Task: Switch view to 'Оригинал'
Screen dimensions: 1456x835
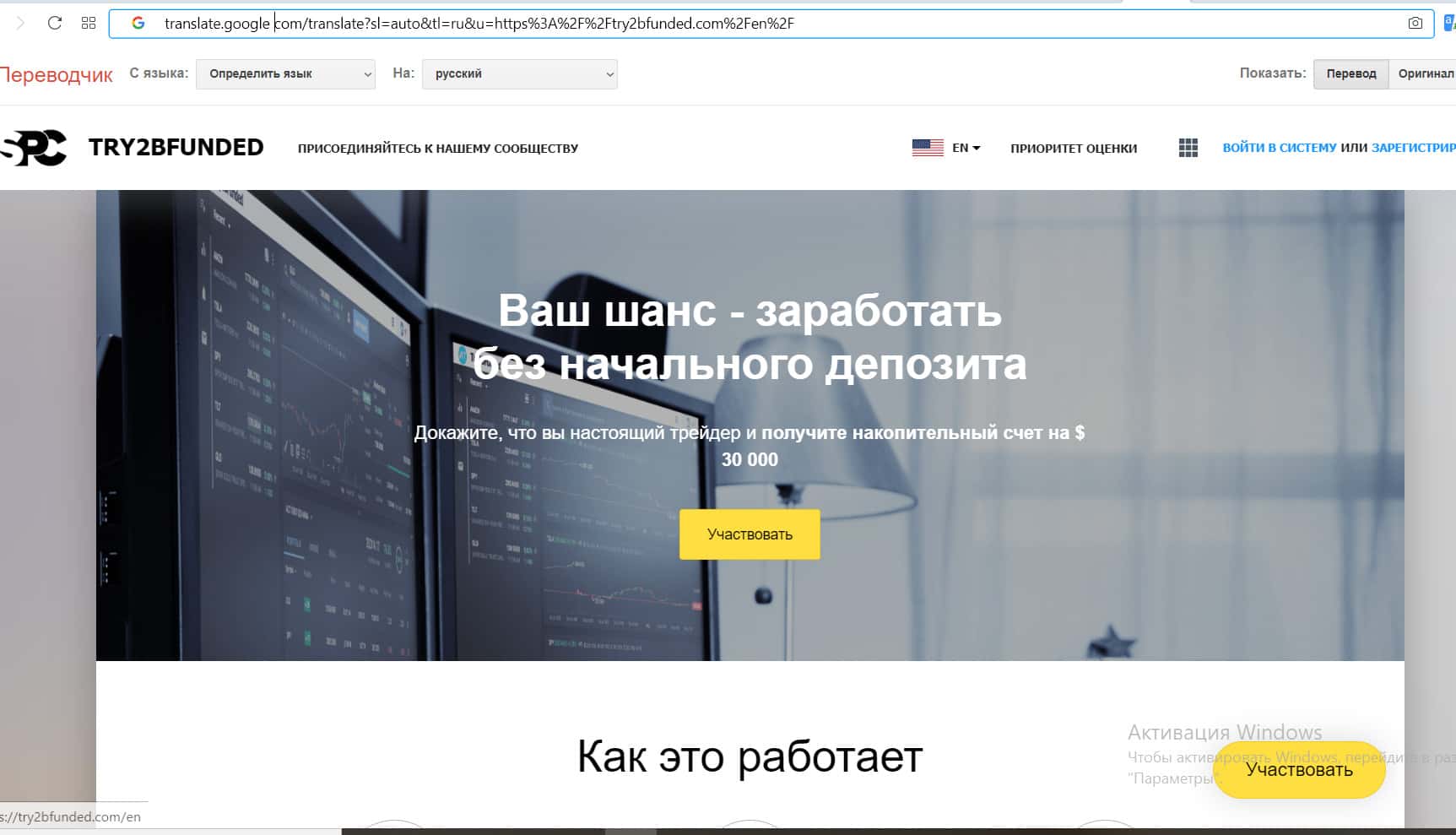Action: pos(1425,73)
